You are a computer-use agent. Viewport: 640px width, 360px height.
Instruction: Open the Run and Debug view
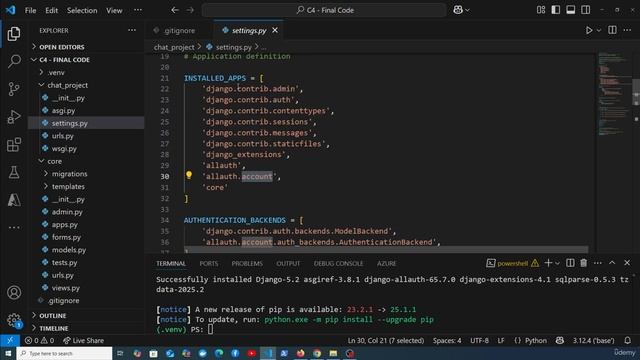[x=13, y=117]
